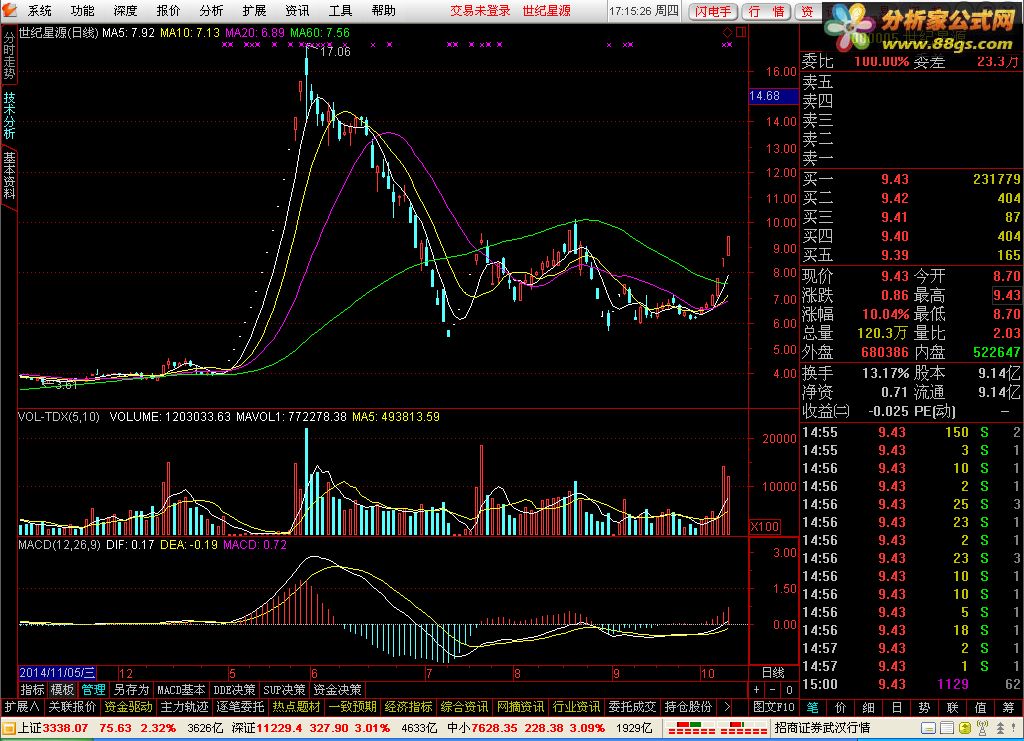Click 另存为 save-as button
The width and height of the screenshot is (1024, 741).
click(131, 689)
